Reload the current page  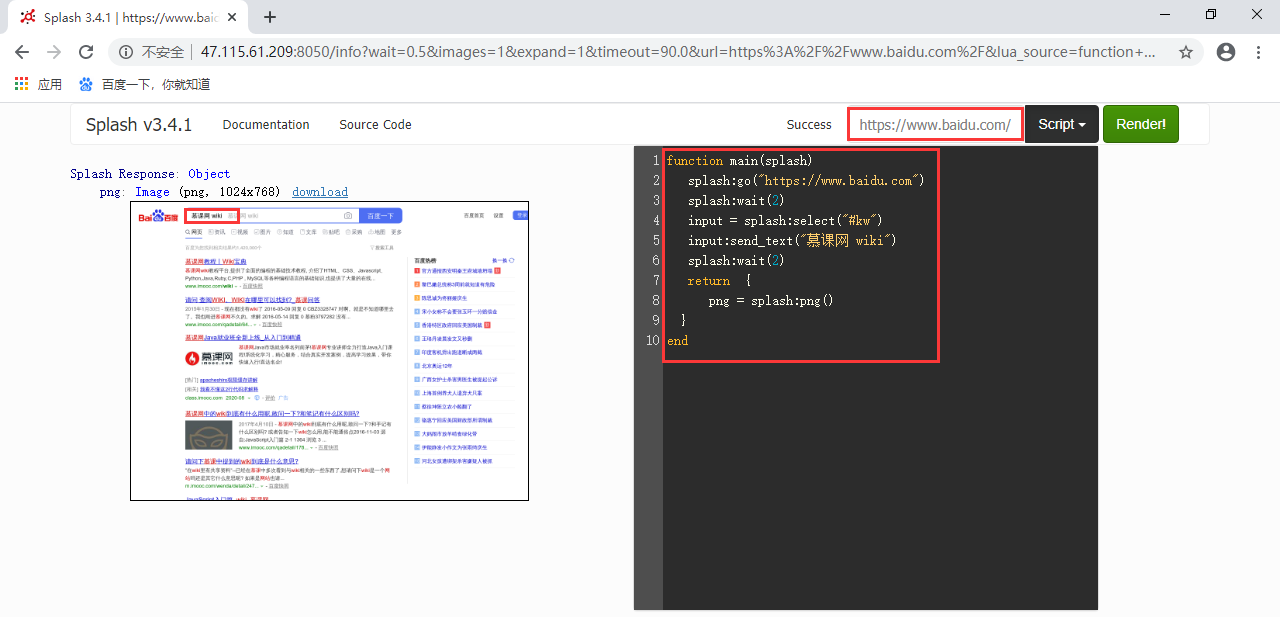point(86,52)
